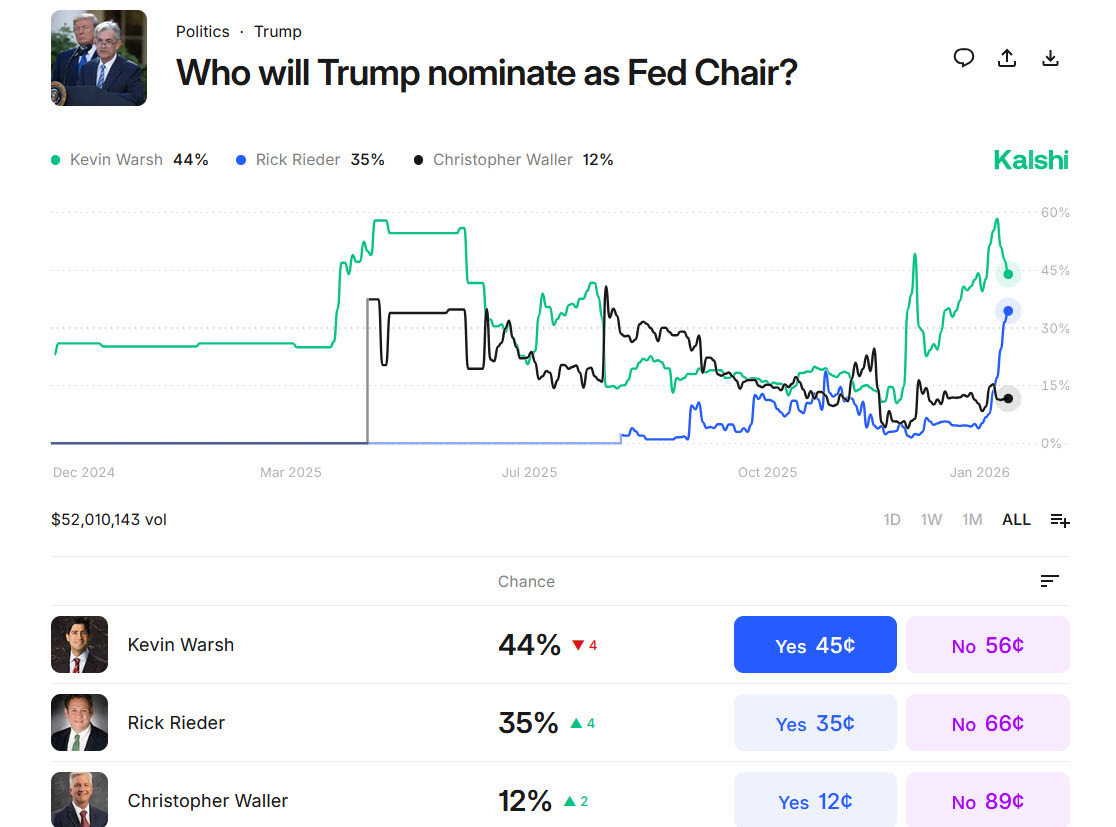This screenshot has width=1116, height=827.
Task: Select the 1M time range
Action: (971, 519)
